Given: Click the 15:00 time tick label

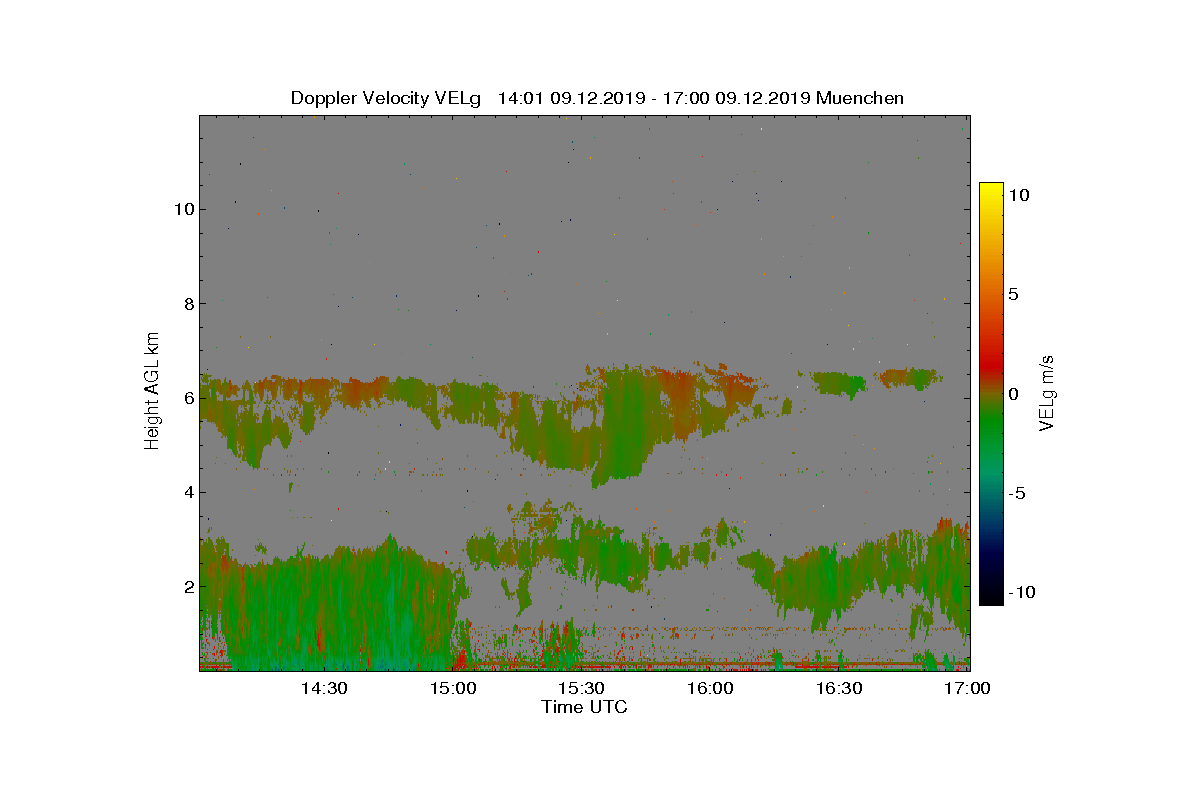Looking at the screenshot, I should tap(453, 688).
